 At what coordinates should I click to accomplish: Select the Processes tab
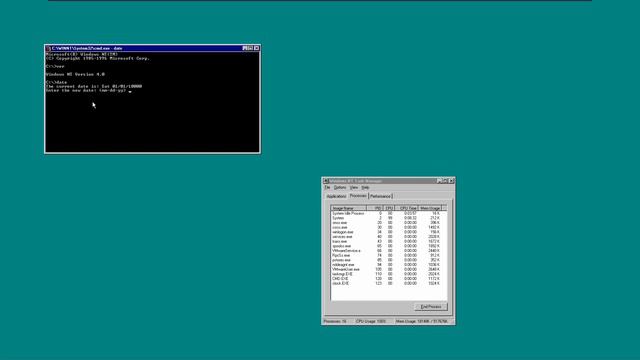tap(358, 196)
